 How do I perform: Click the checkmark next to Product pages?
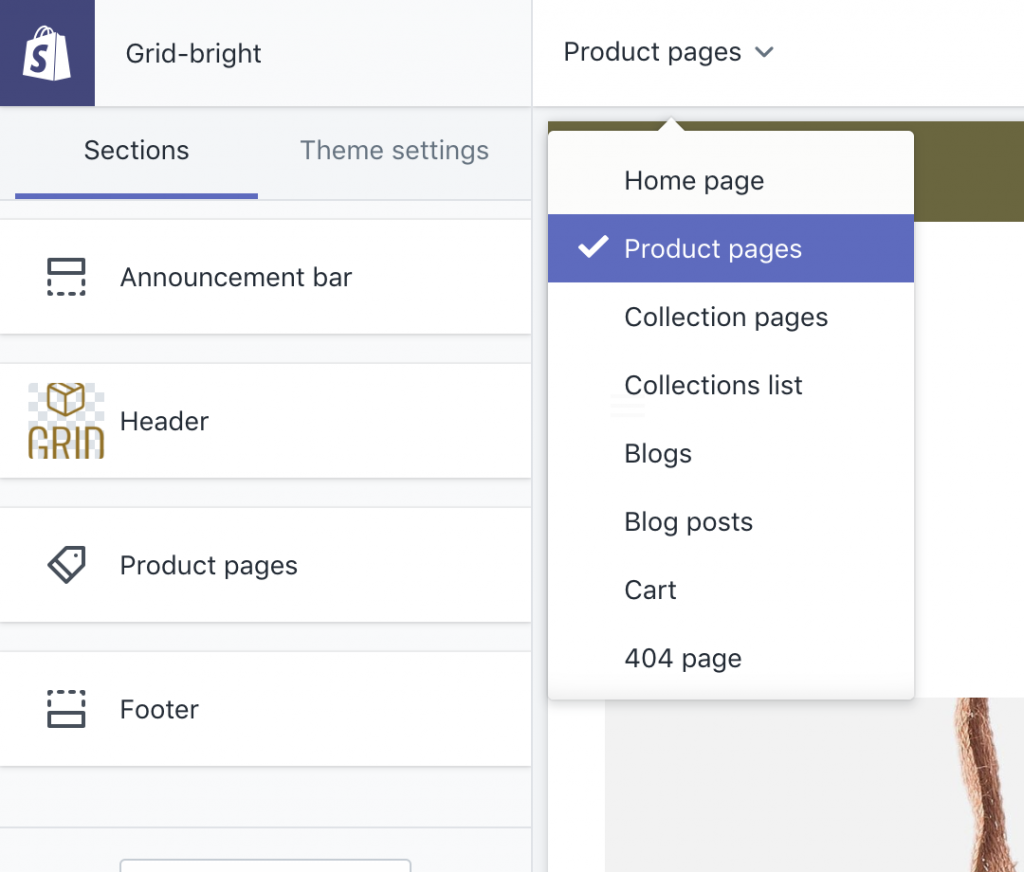point(593,247)
